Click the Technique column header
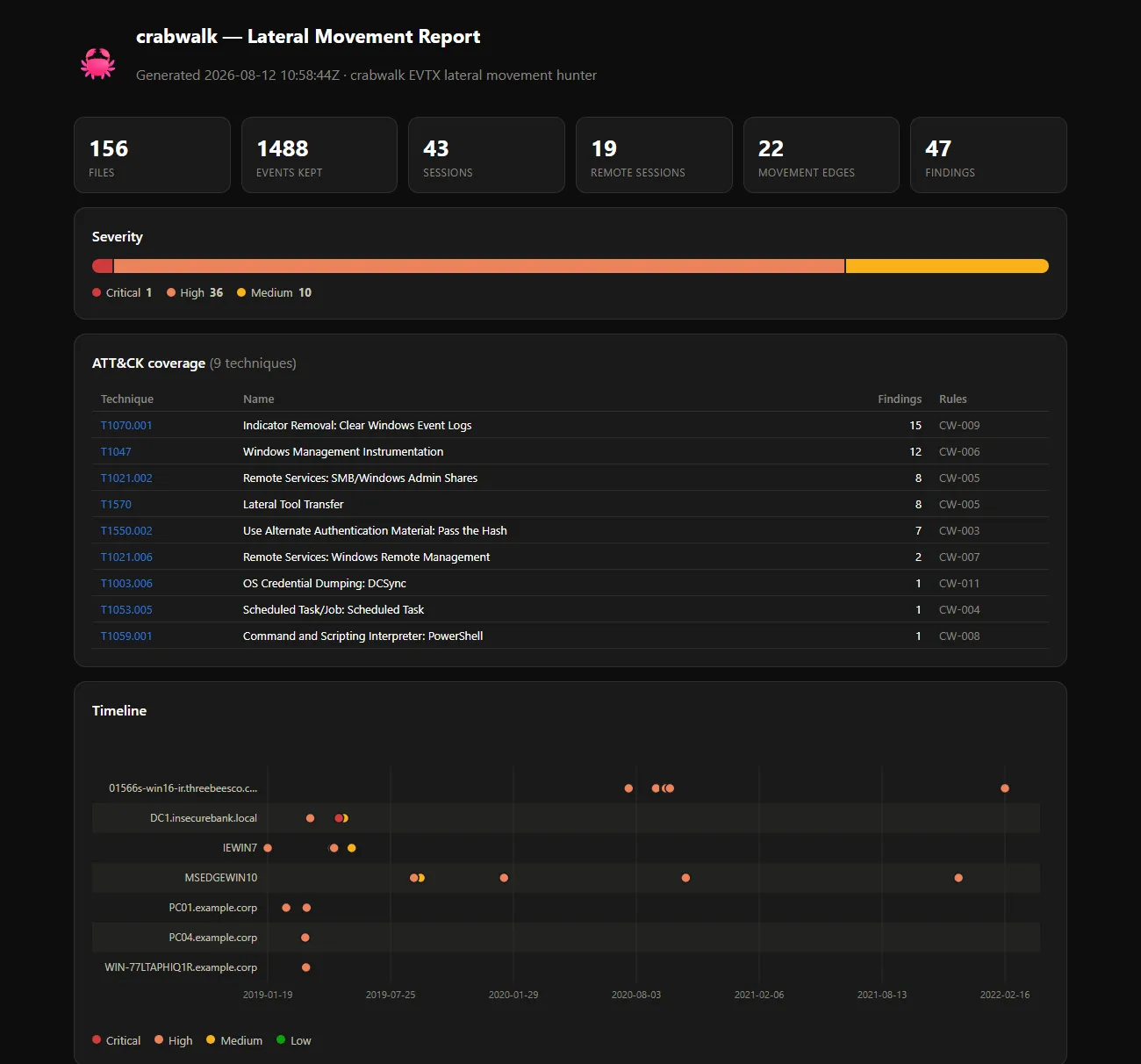 (127, 399)
